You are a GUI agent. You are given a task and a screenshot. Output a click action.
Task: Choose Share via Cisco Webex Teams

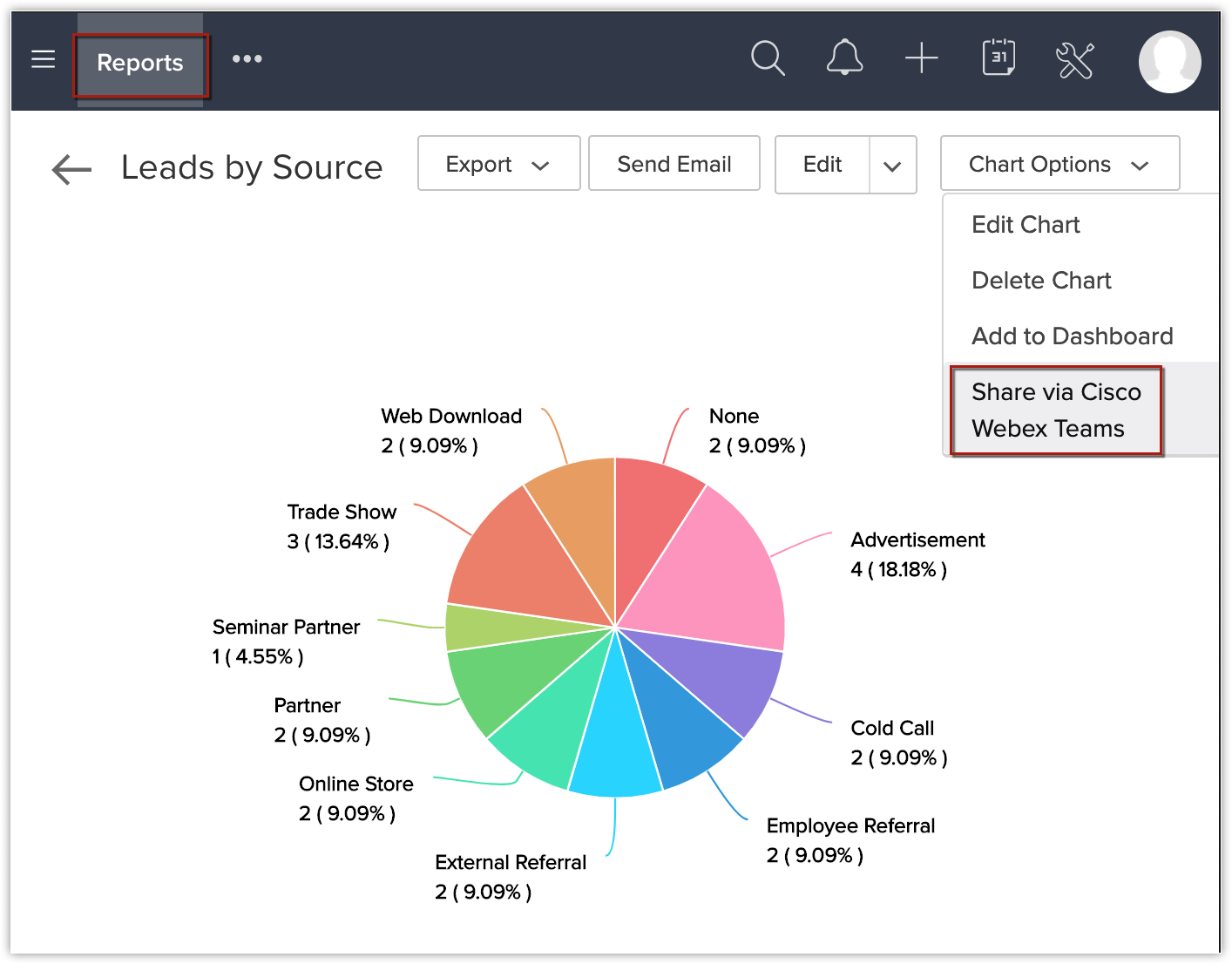coord(1056,411)
